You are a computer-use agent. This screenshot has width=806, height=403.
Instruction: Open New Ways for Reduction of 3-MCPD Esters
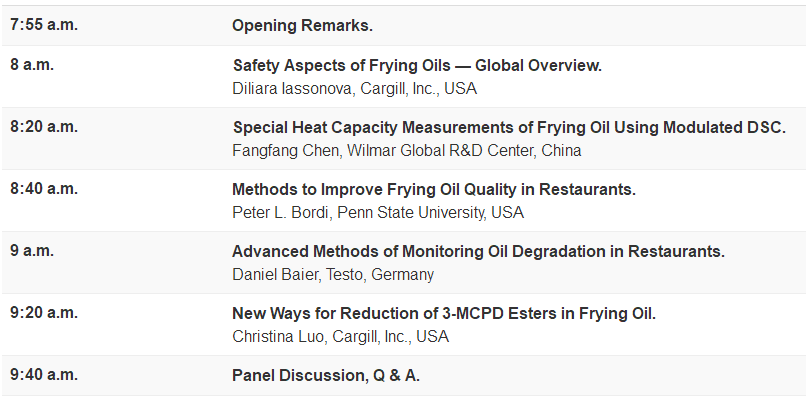point(444,313)
